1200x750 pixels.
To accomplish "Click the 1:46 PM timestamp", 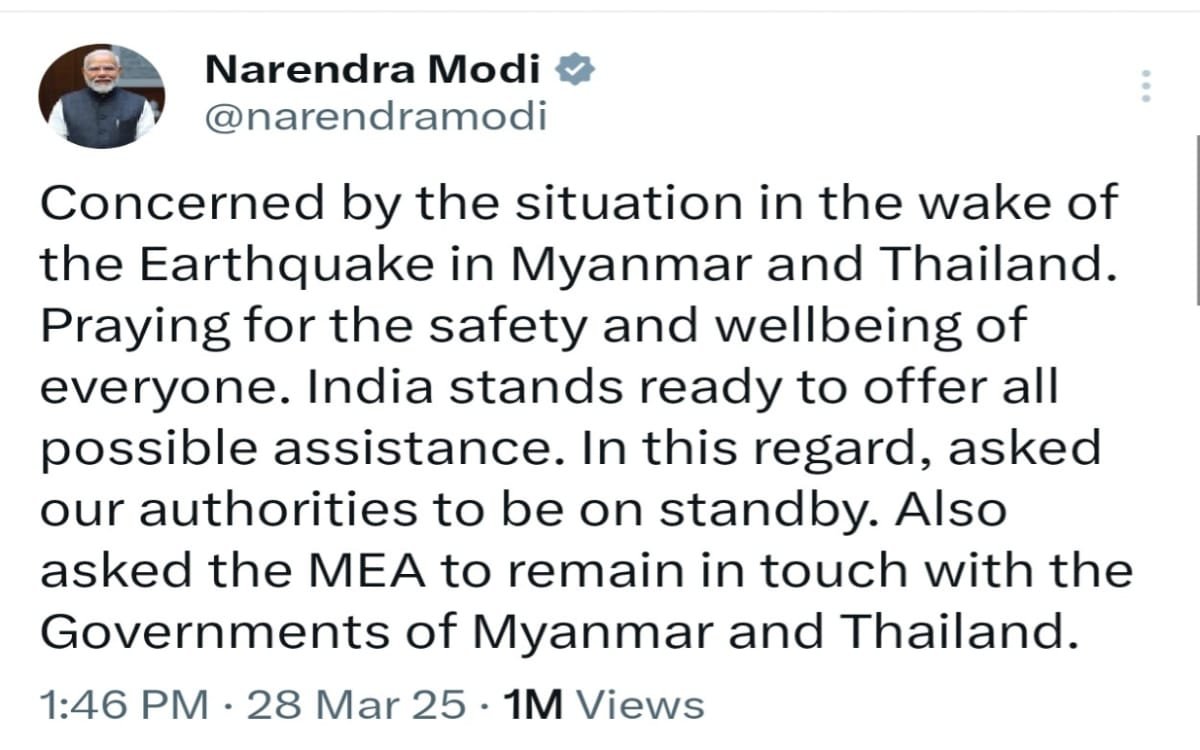I will [x=124, y=706].
